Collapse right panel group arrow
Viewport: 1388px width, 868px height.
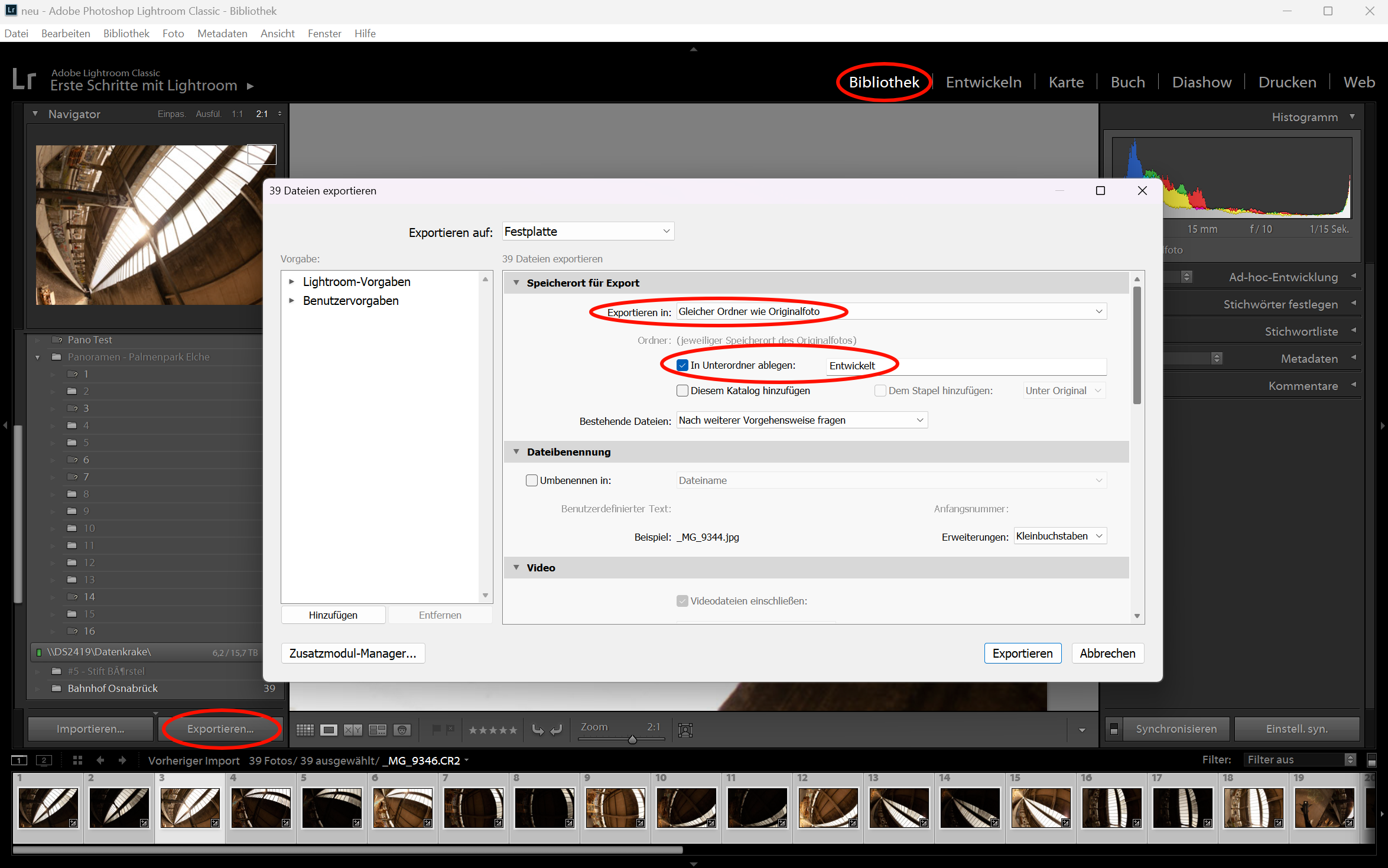[1383, 425]
